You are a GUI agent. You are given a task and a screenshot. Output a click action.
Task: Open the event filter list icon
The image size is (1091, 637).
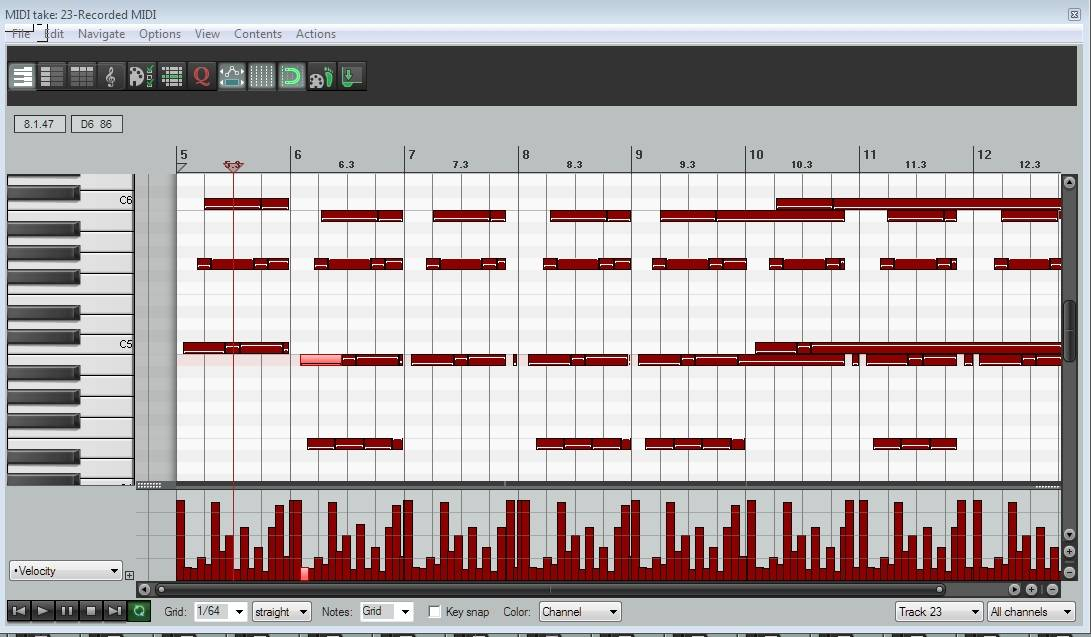pyautogui.click(x=172, y=76)
